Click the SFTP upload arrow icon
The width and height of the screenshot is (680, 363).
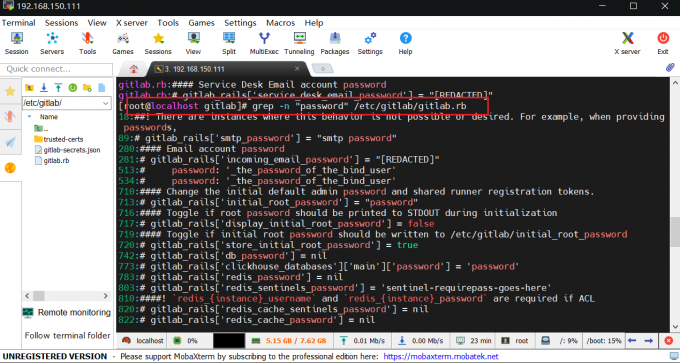pos(58,88)
